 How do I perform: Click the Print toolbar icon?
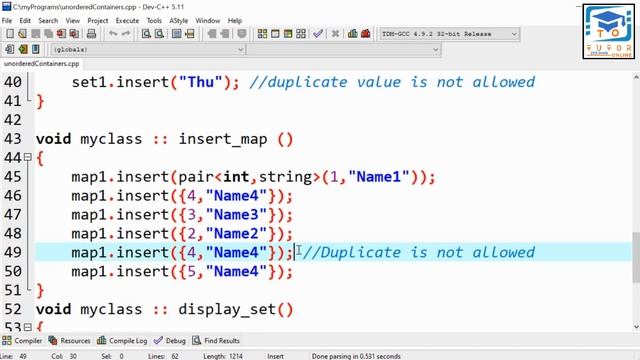[x=91, y=34]
